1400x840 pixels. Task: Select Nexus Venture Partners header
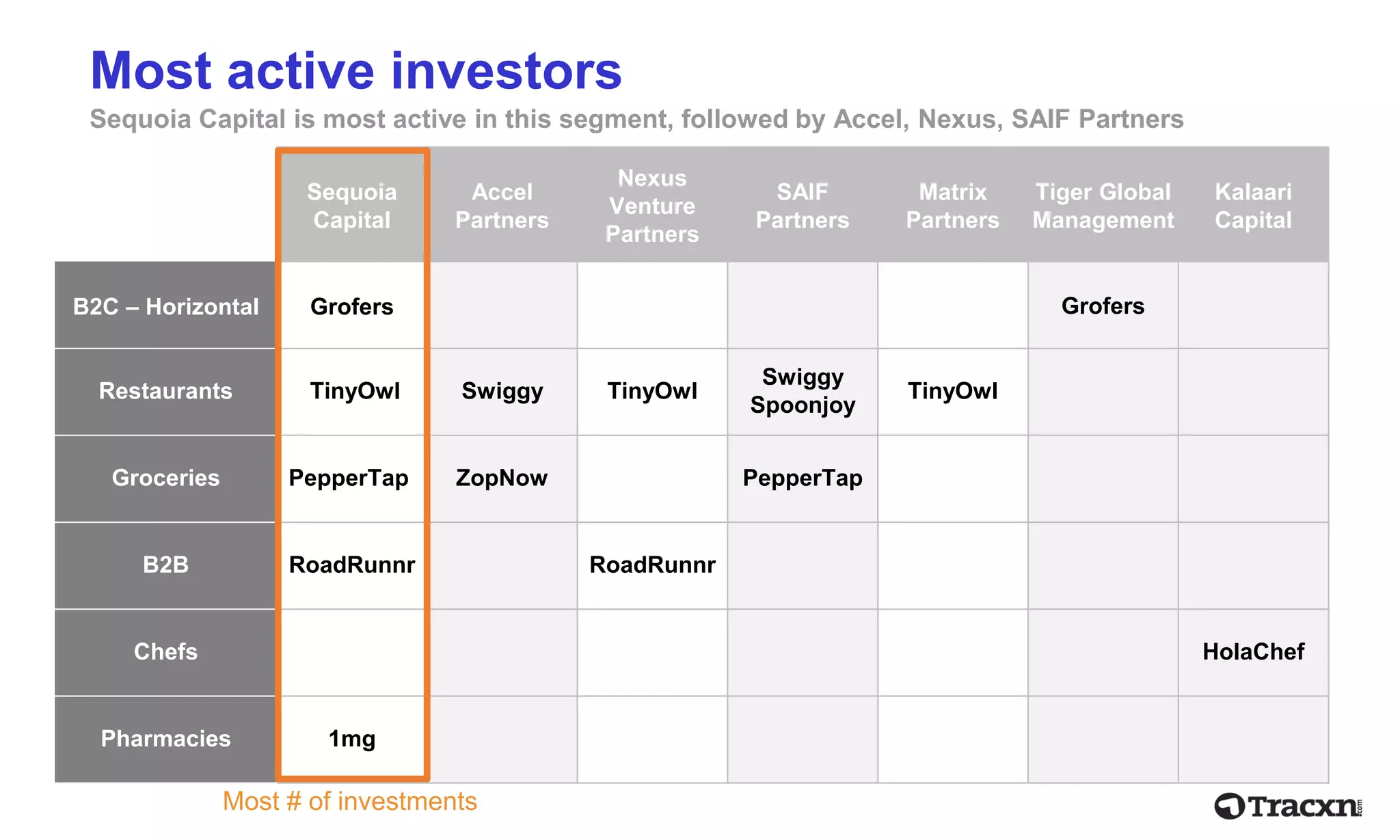[652, 206]
